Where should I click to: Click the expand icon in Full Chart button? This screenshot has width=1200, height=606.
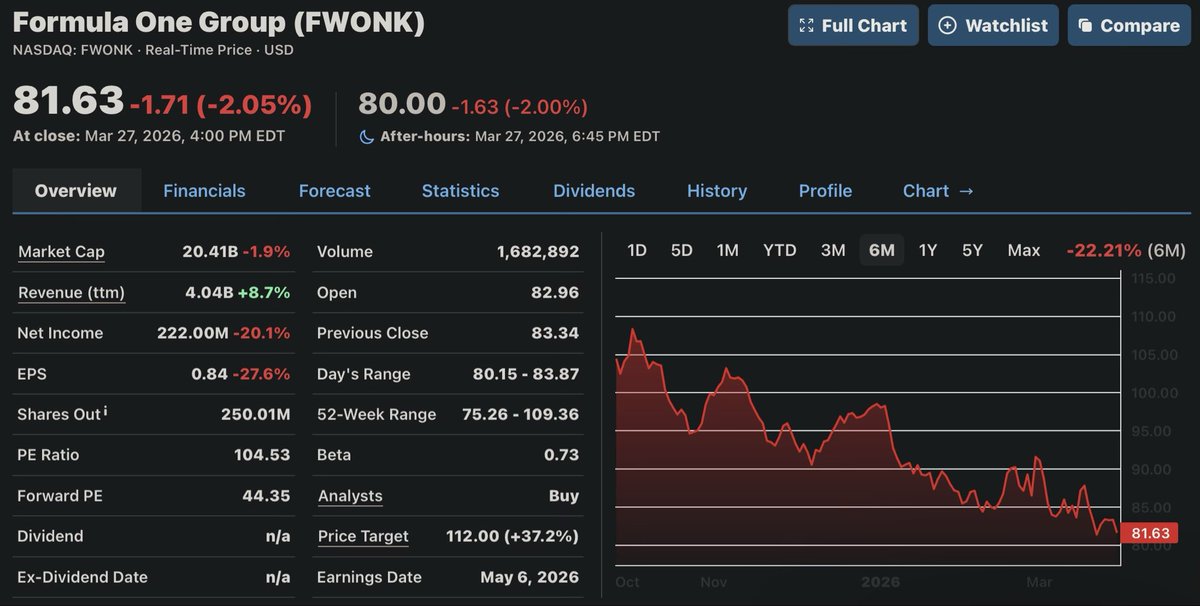tap(807, 26)
